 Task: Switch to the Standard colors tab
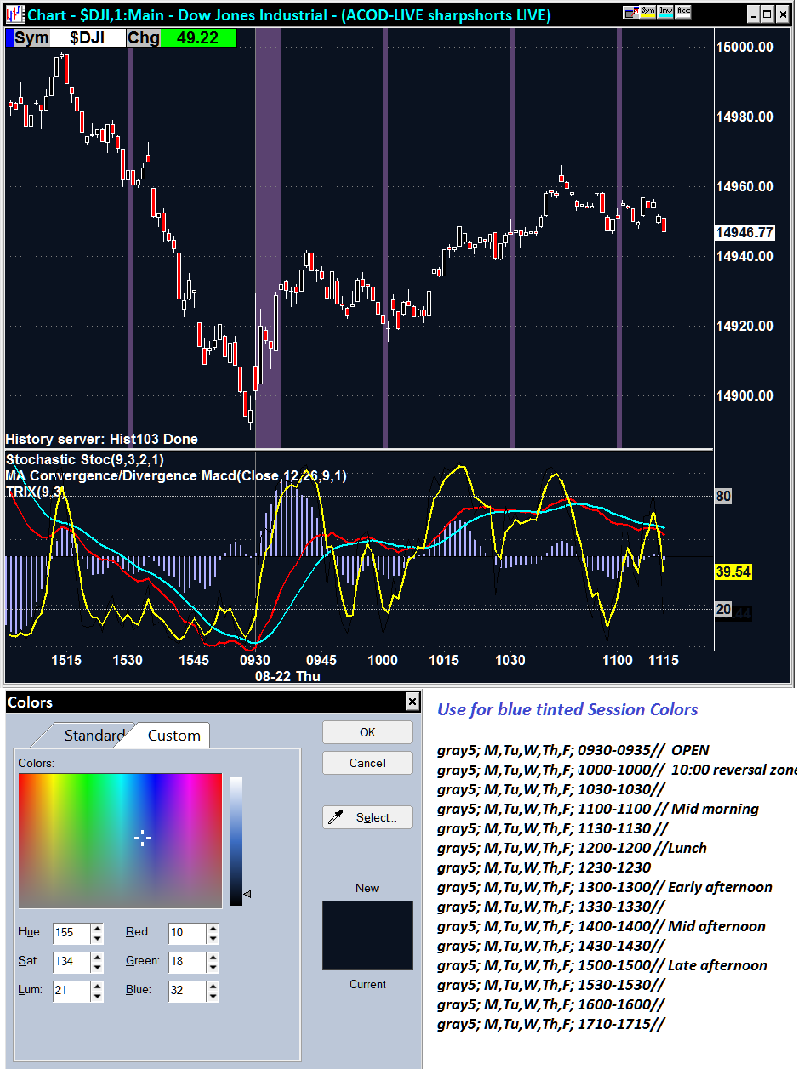point(94,735)
